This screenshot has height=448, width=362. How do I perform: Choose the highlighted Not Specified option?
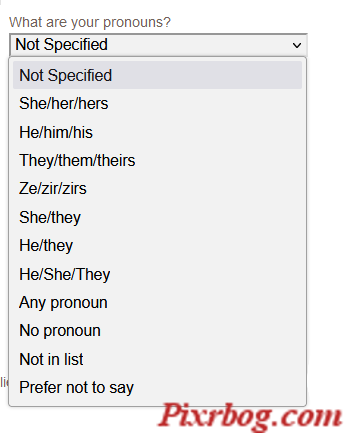[157, 75]
